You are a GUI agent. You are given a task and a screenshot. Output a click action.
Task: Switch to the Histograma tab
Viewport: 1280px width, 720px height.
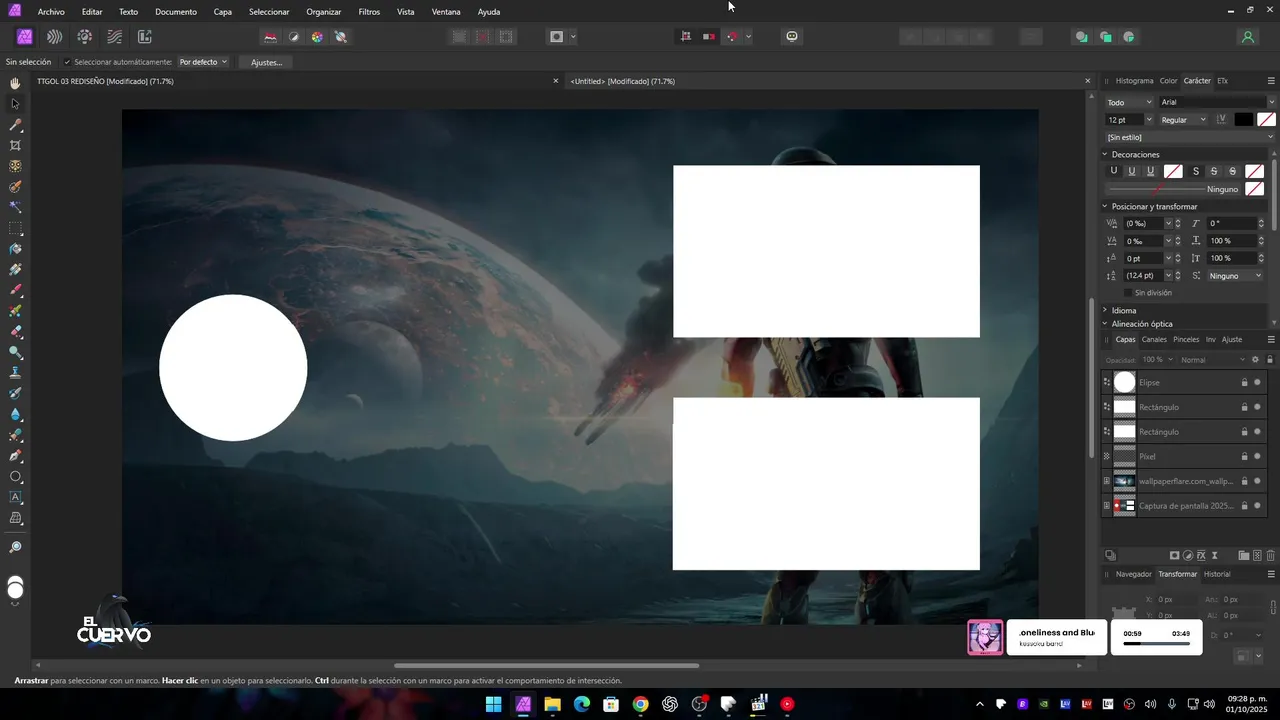[x=1134, y=81]
